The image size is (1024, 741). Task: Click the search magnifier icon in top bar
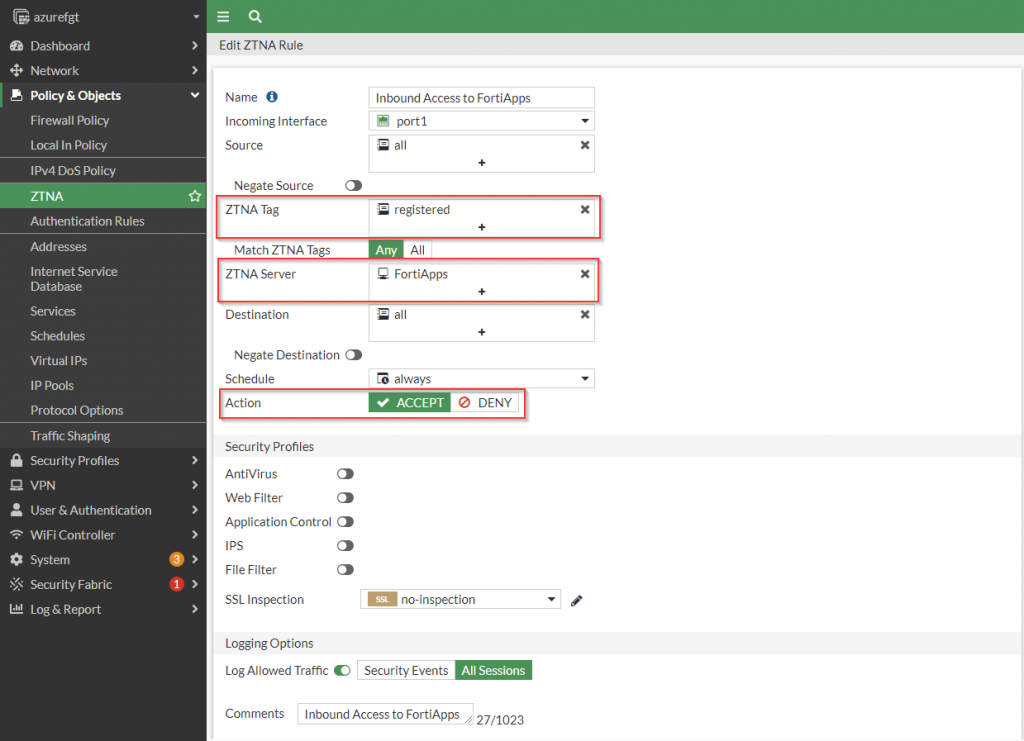pyautogui.click(x=255, y=17)
